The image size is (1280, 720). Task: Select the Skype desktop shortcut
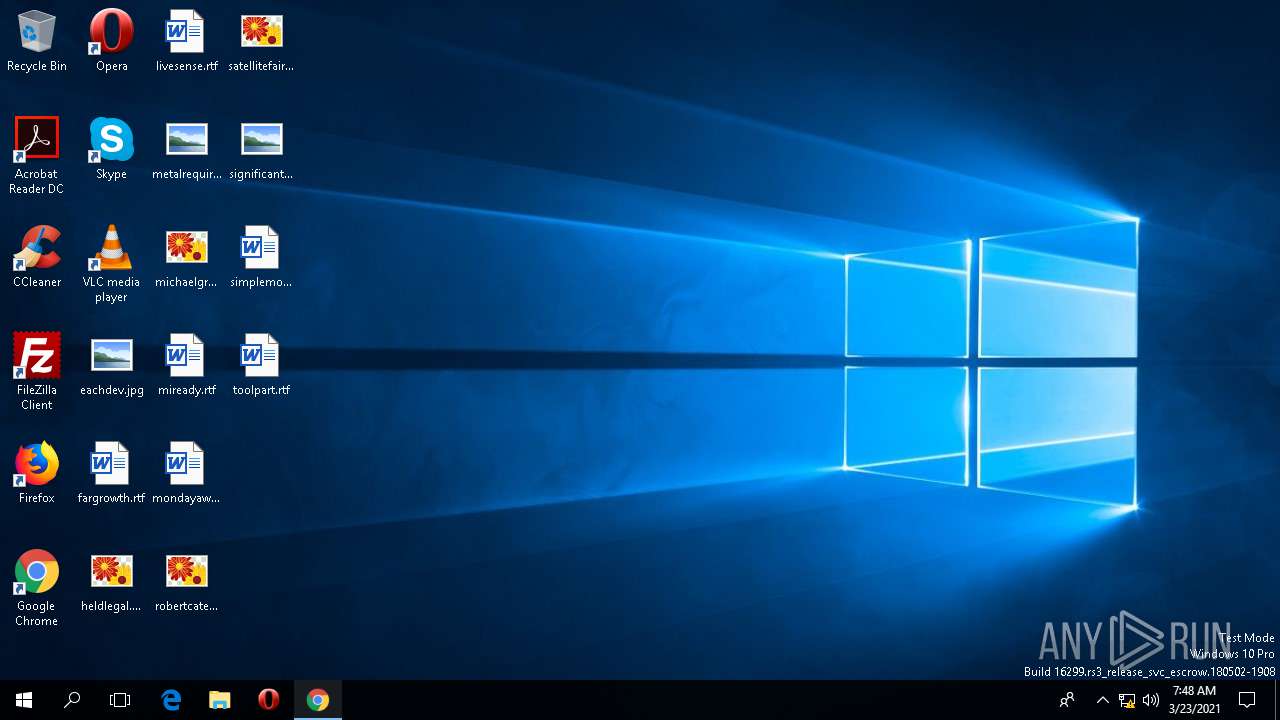click(111, 149)
